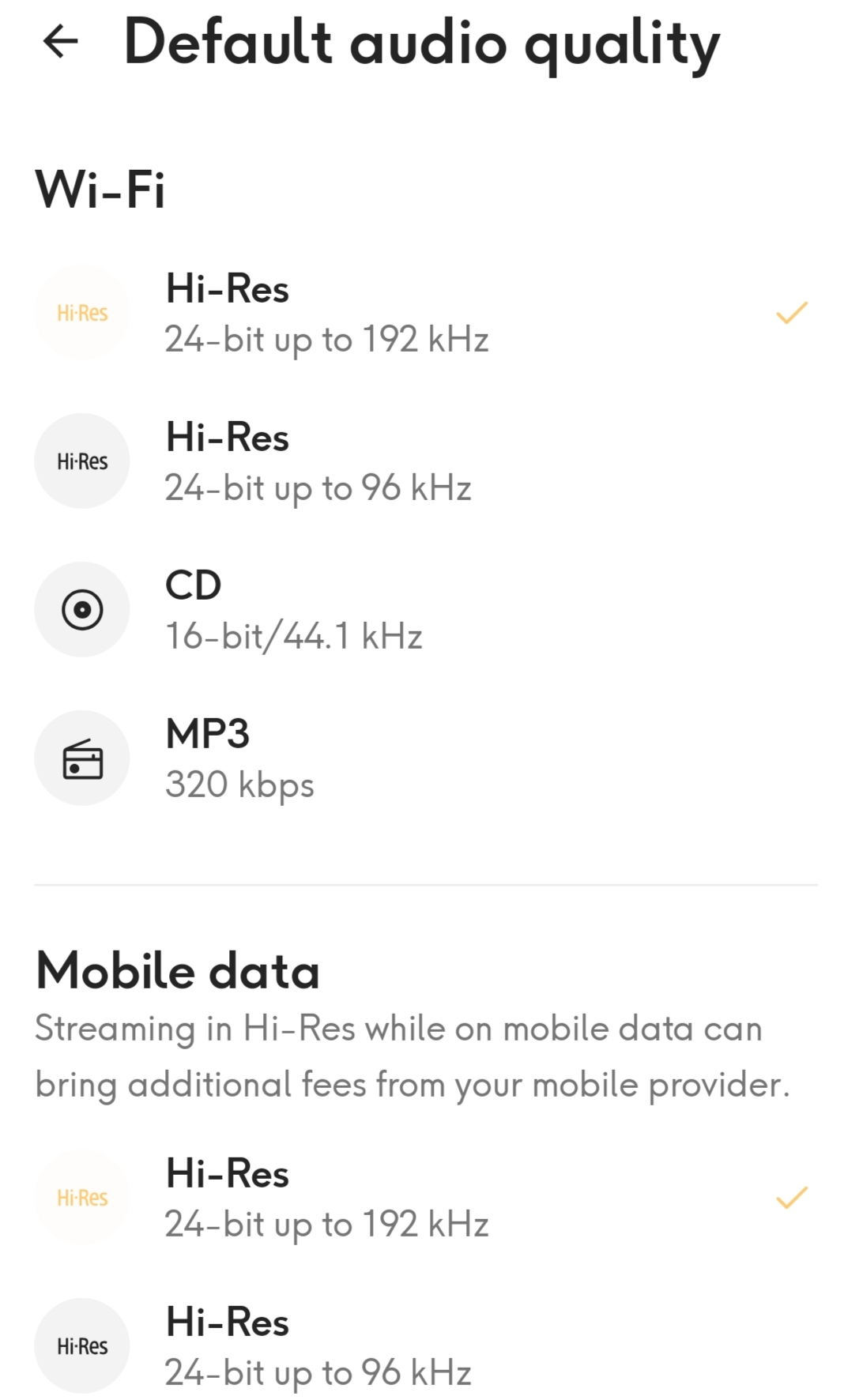Click the Wi-Fi Hi-Res 192 kHz badge icon

tap(82, 313)
